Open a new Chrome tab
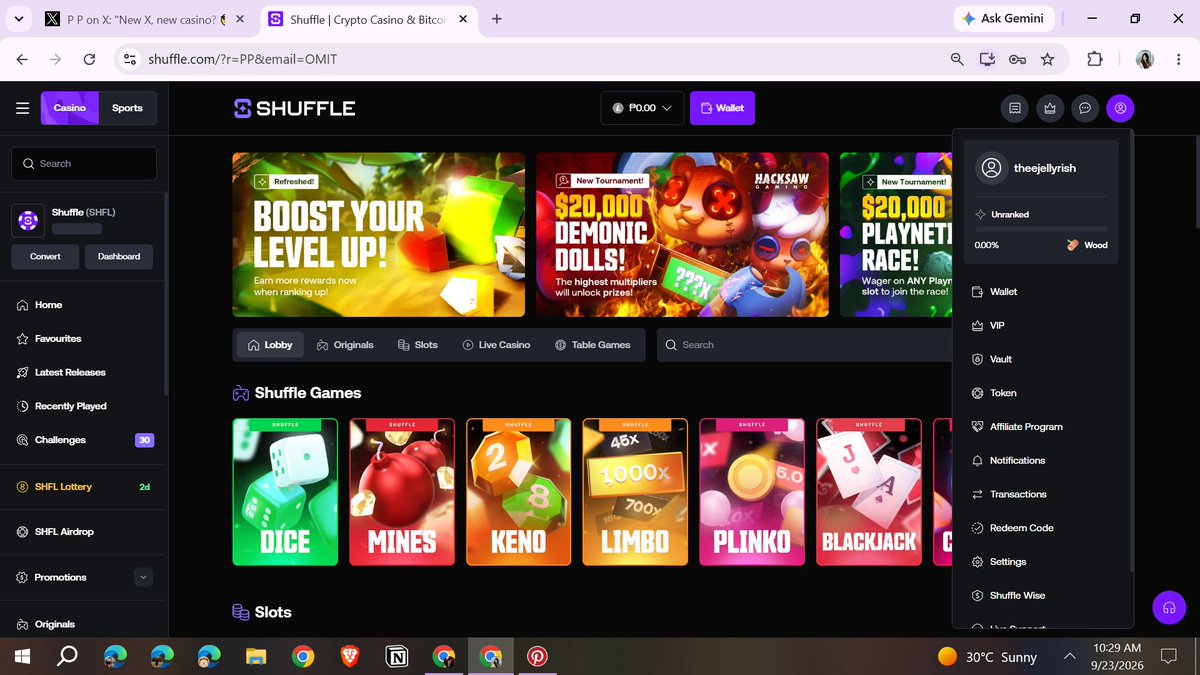 (x=497, y=19)
